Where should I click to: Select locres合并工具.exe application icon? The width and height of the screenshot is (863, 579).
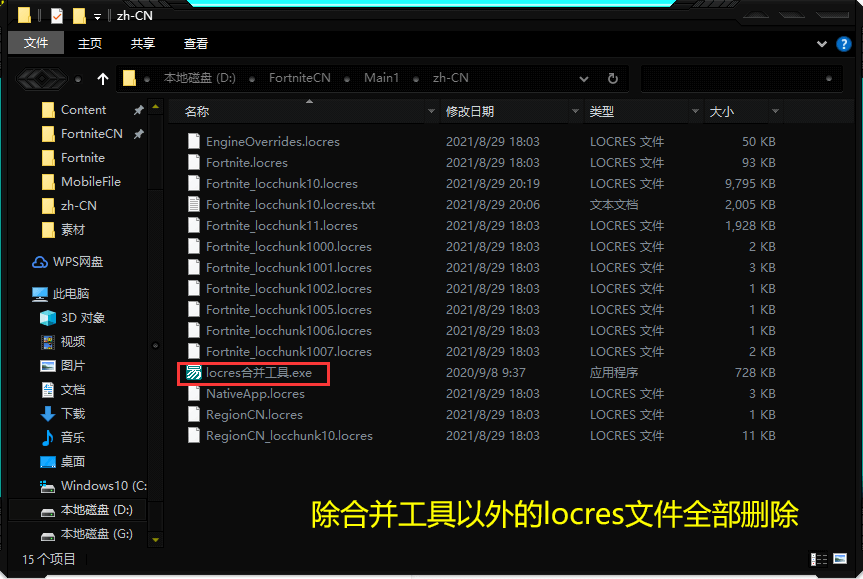[194, 373]
